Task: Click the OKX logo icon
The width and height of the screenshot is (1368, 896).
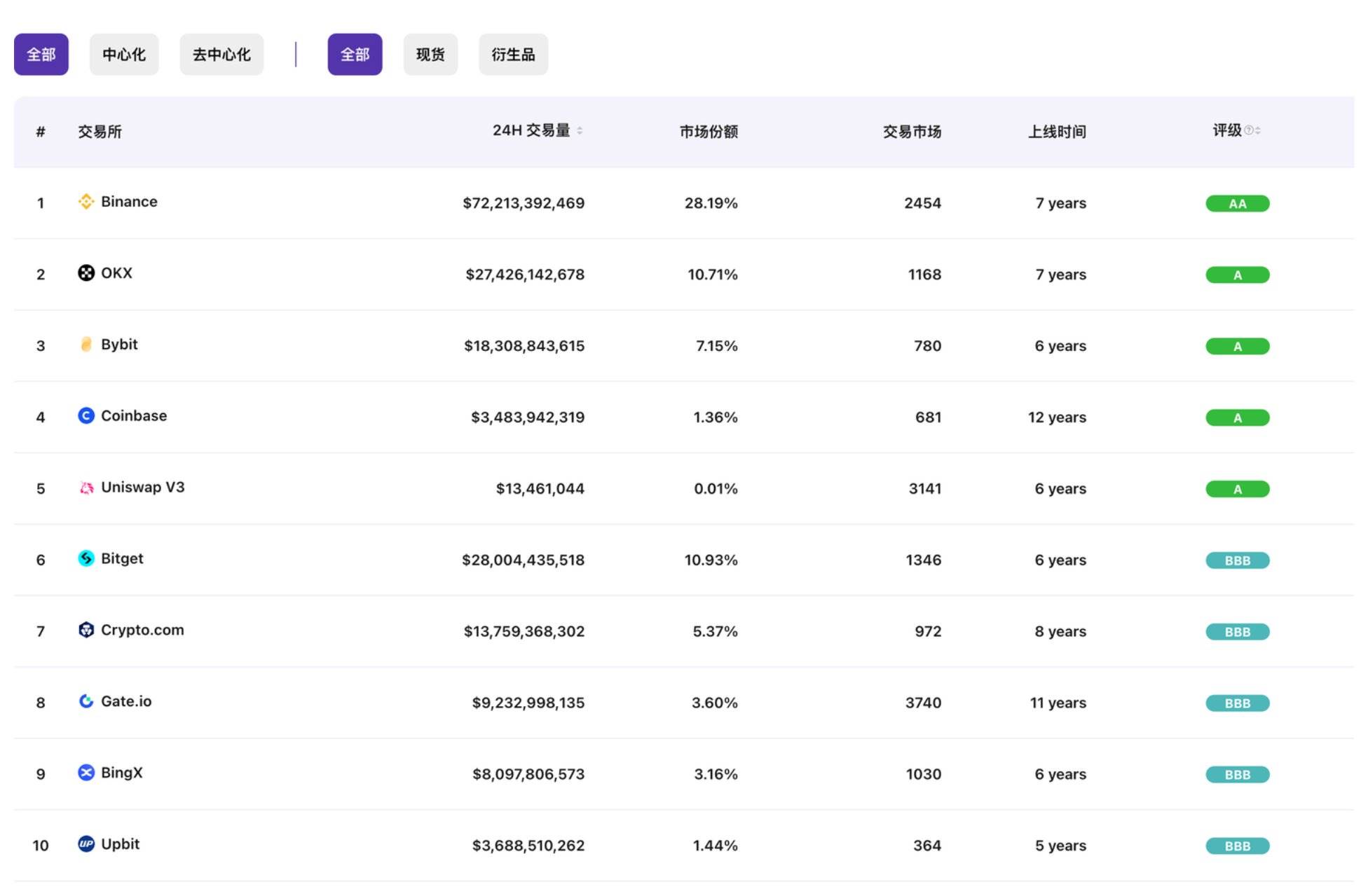Action: [x=86, y=273]
